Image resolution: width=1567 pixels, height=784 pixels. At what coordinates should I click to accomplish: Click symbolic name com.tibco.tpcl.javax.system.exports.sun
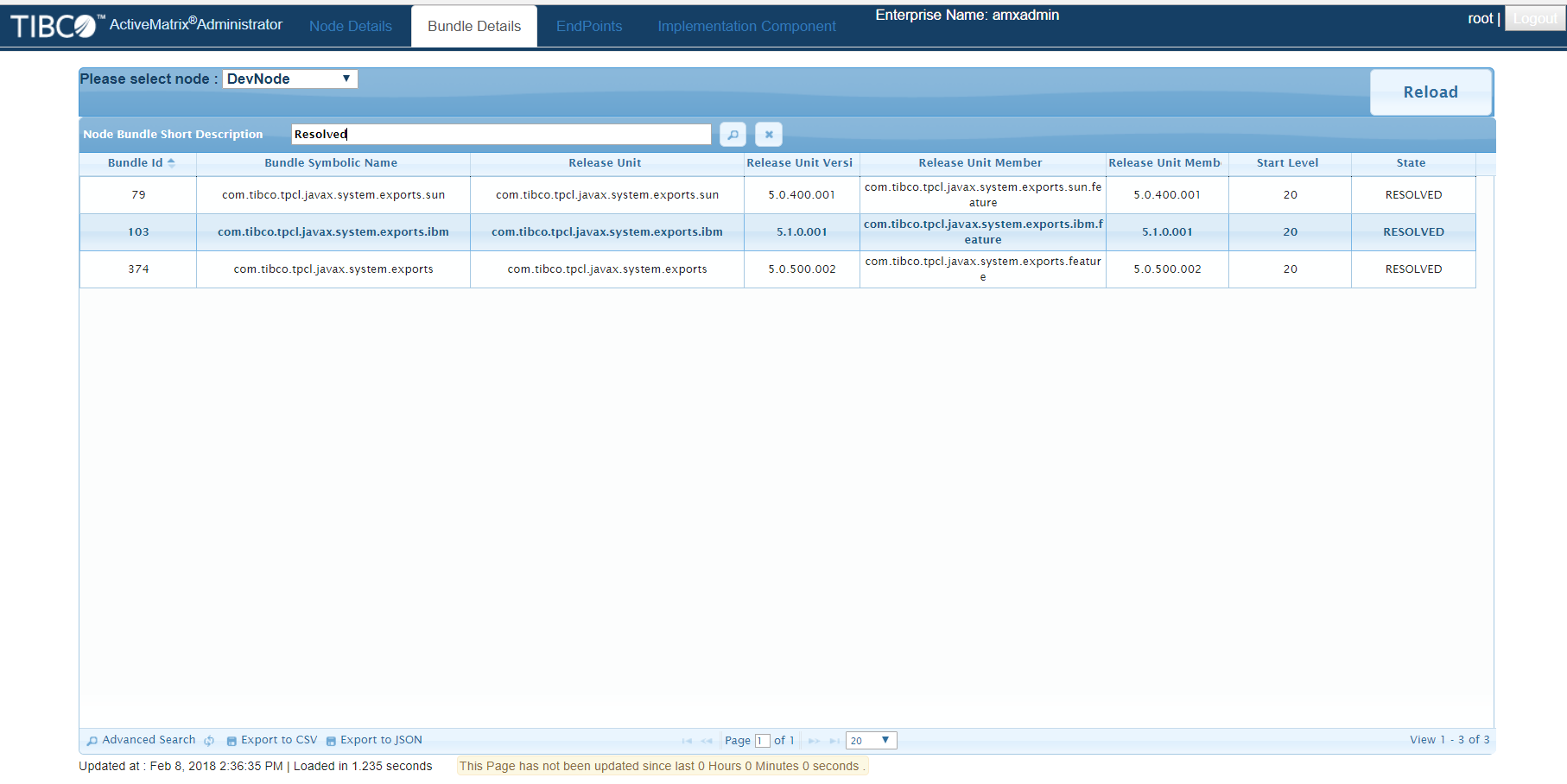[x=333, y=195]
